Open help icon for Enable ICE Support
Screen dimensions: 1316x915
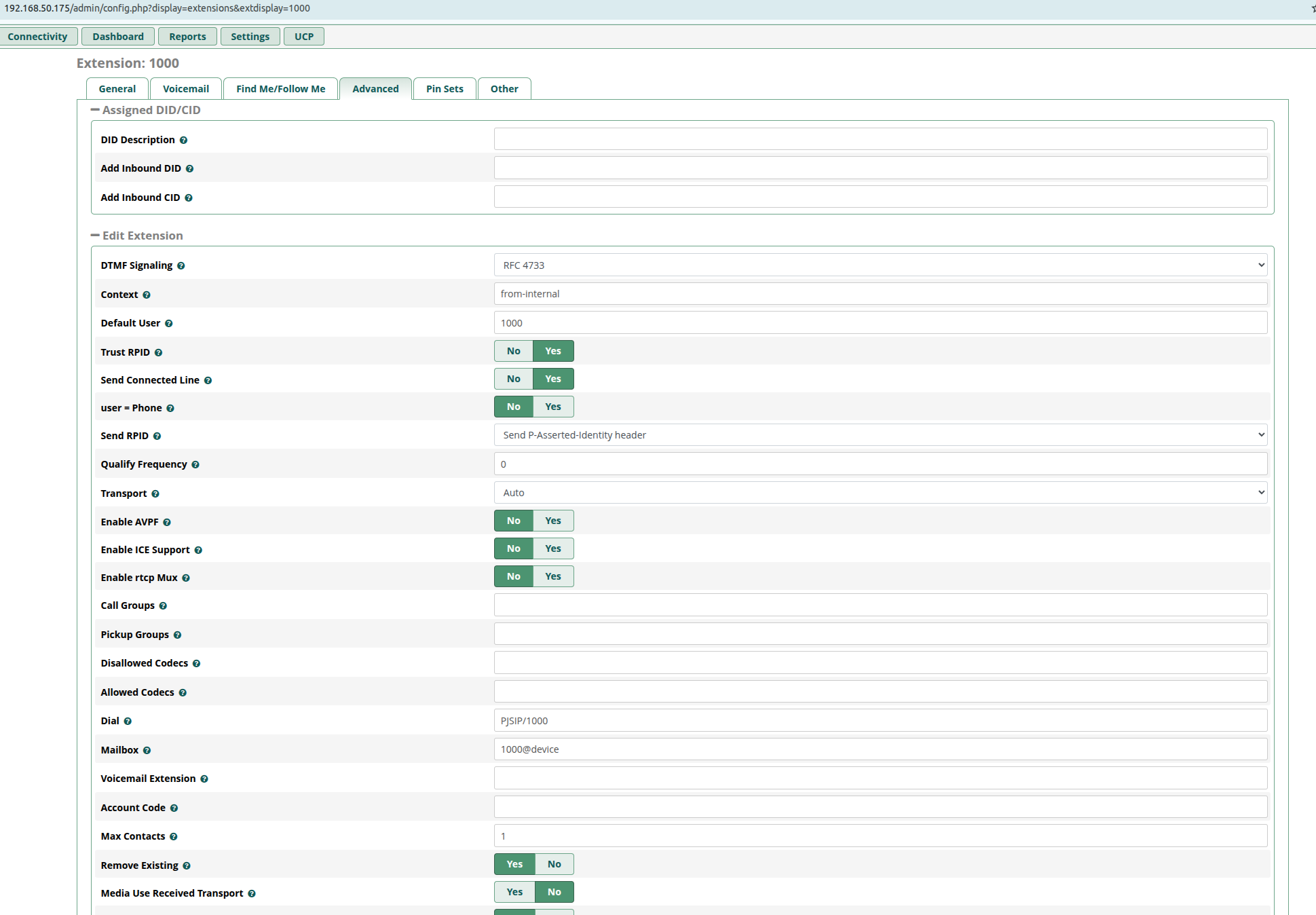(x=198, y=550)
